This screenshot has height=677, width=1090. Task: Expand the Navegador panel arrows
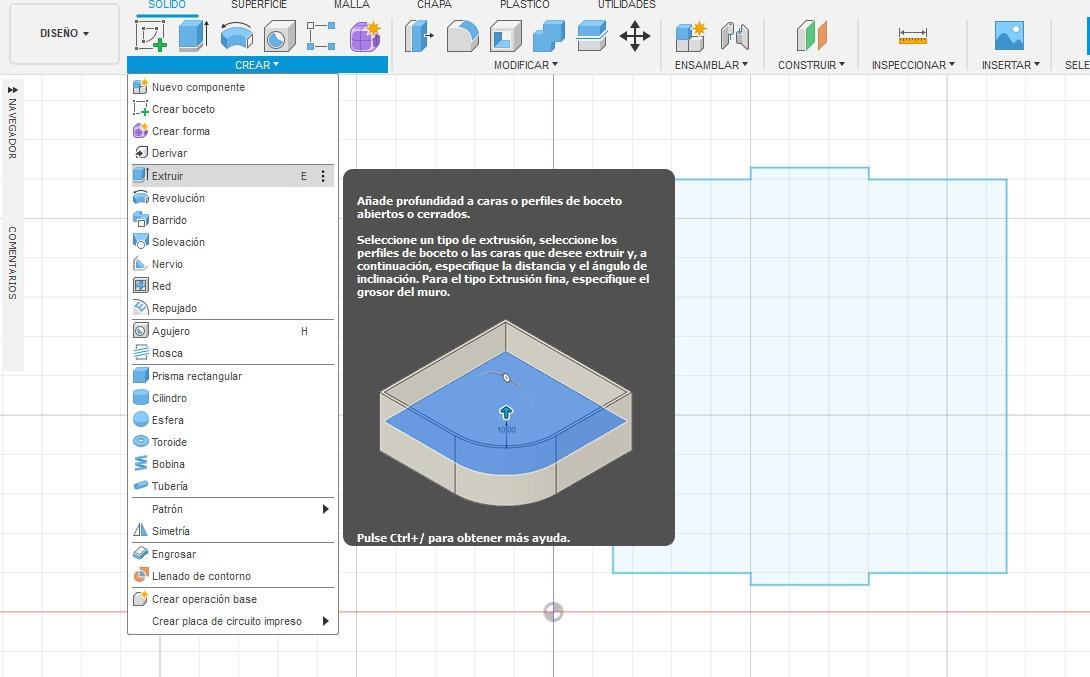coord(13,90)
